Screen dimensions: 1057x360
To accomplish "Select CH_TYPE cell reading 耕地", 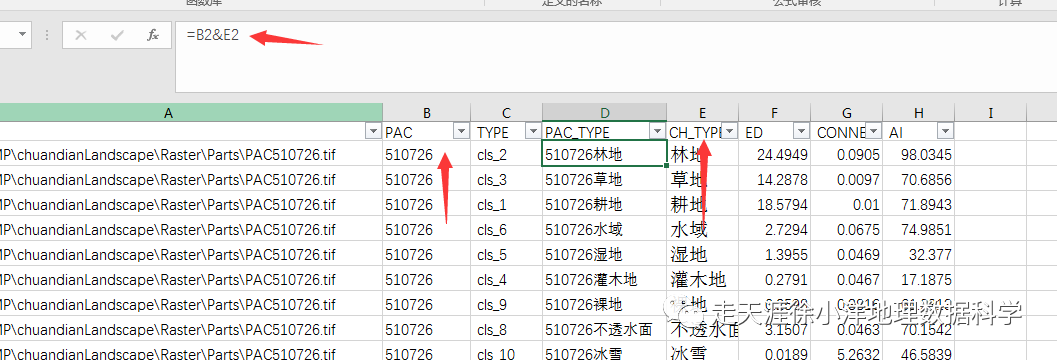I will pos(702,204).
